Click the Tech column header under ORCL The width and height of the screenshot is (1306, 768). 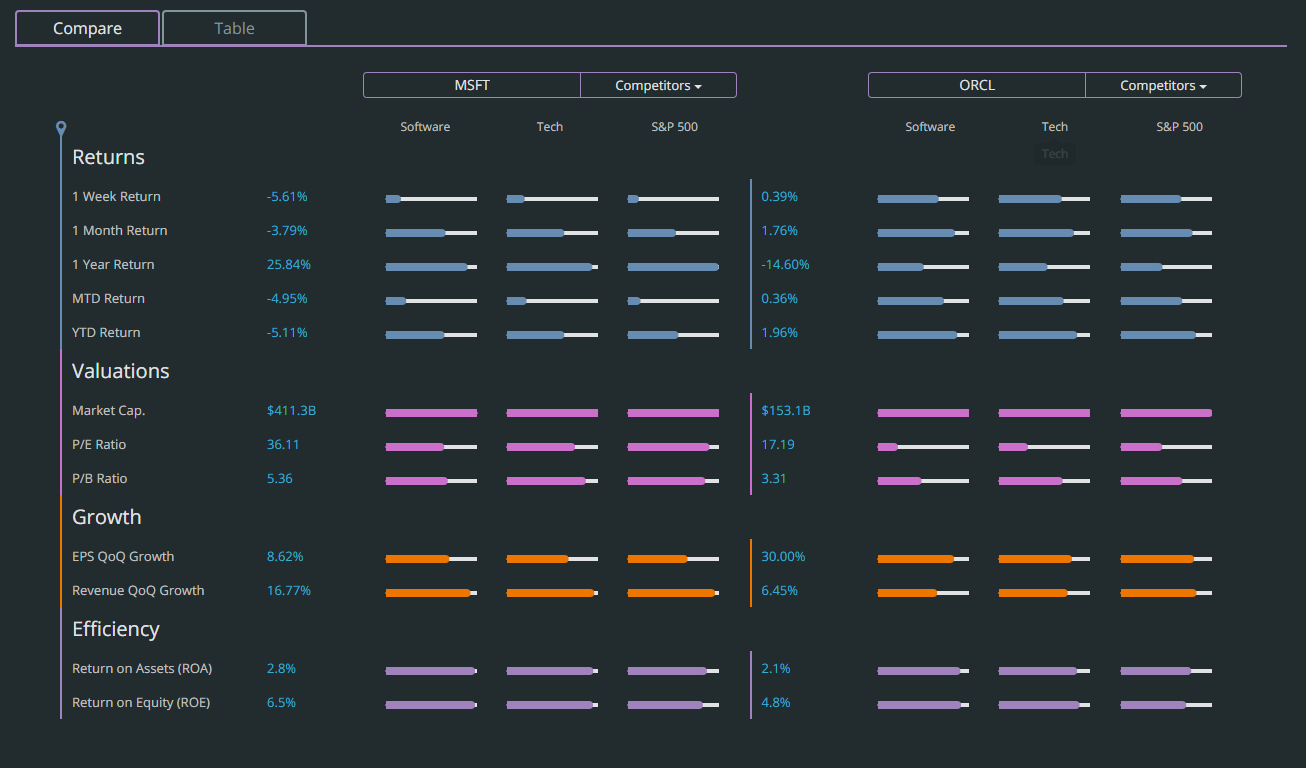point(1055,127)
